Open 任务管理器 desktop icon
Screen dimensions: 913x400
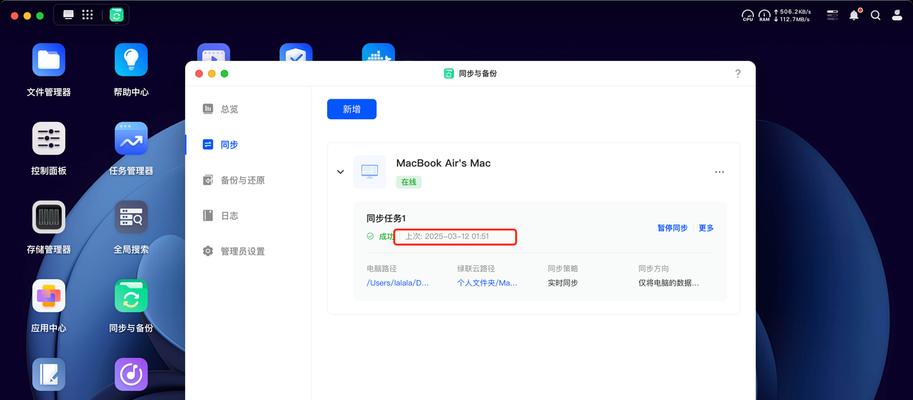[x=131, y=139]
